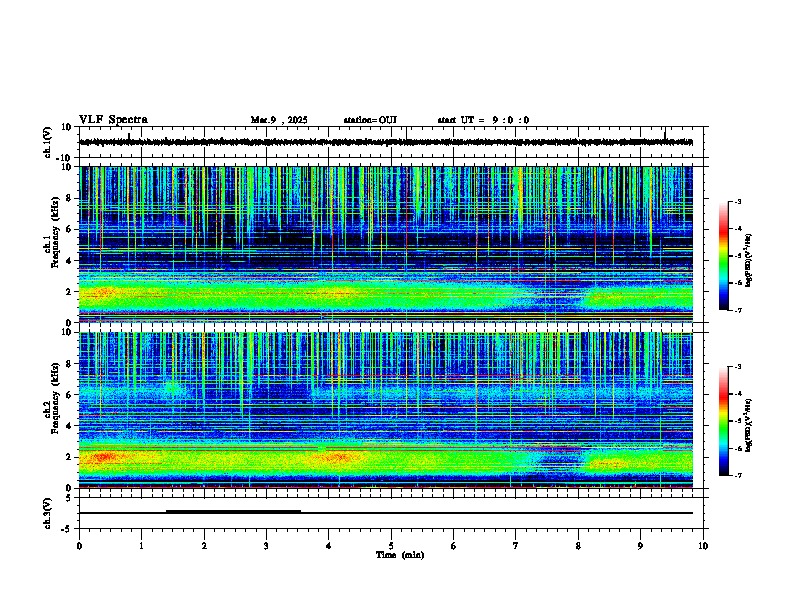Click the "-7" tick on the ch.1 colorbar
This screenshot has height=612, width=792.
tap(738, 310)
